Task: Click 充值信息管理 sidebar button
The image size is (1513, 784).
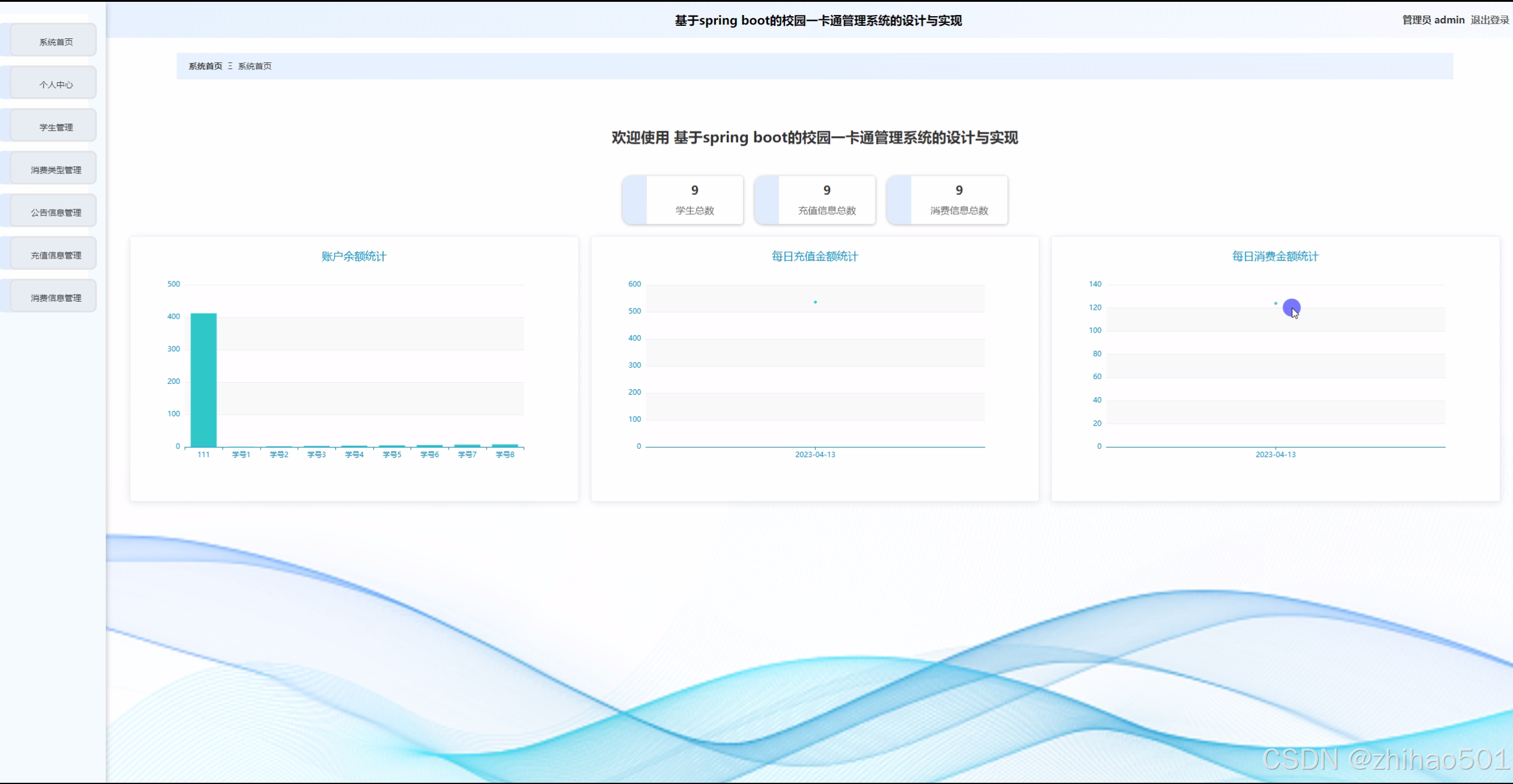Action: click(55, 254)
